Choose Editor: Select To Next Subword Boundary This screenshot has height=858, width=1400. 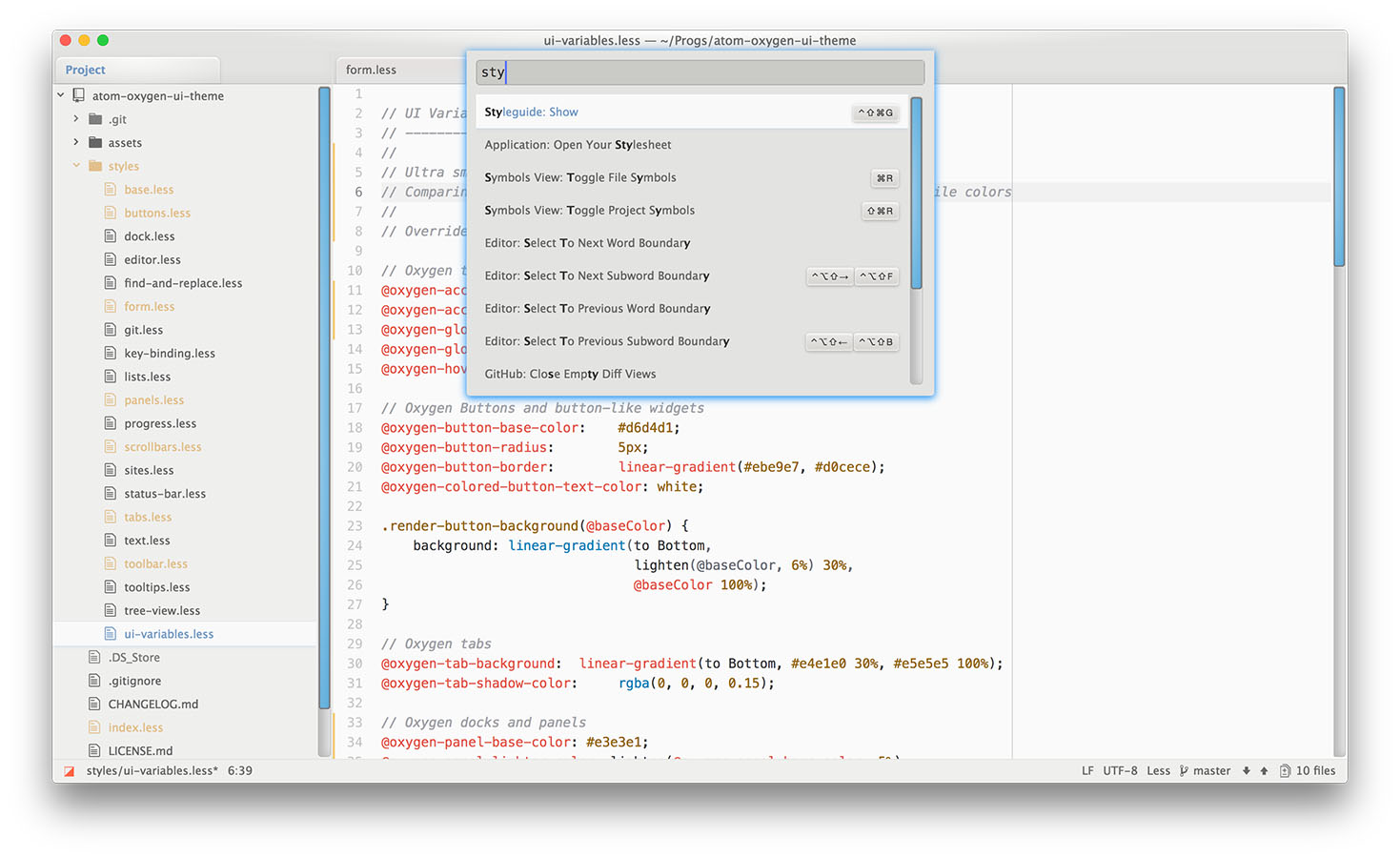click(693, 276)
